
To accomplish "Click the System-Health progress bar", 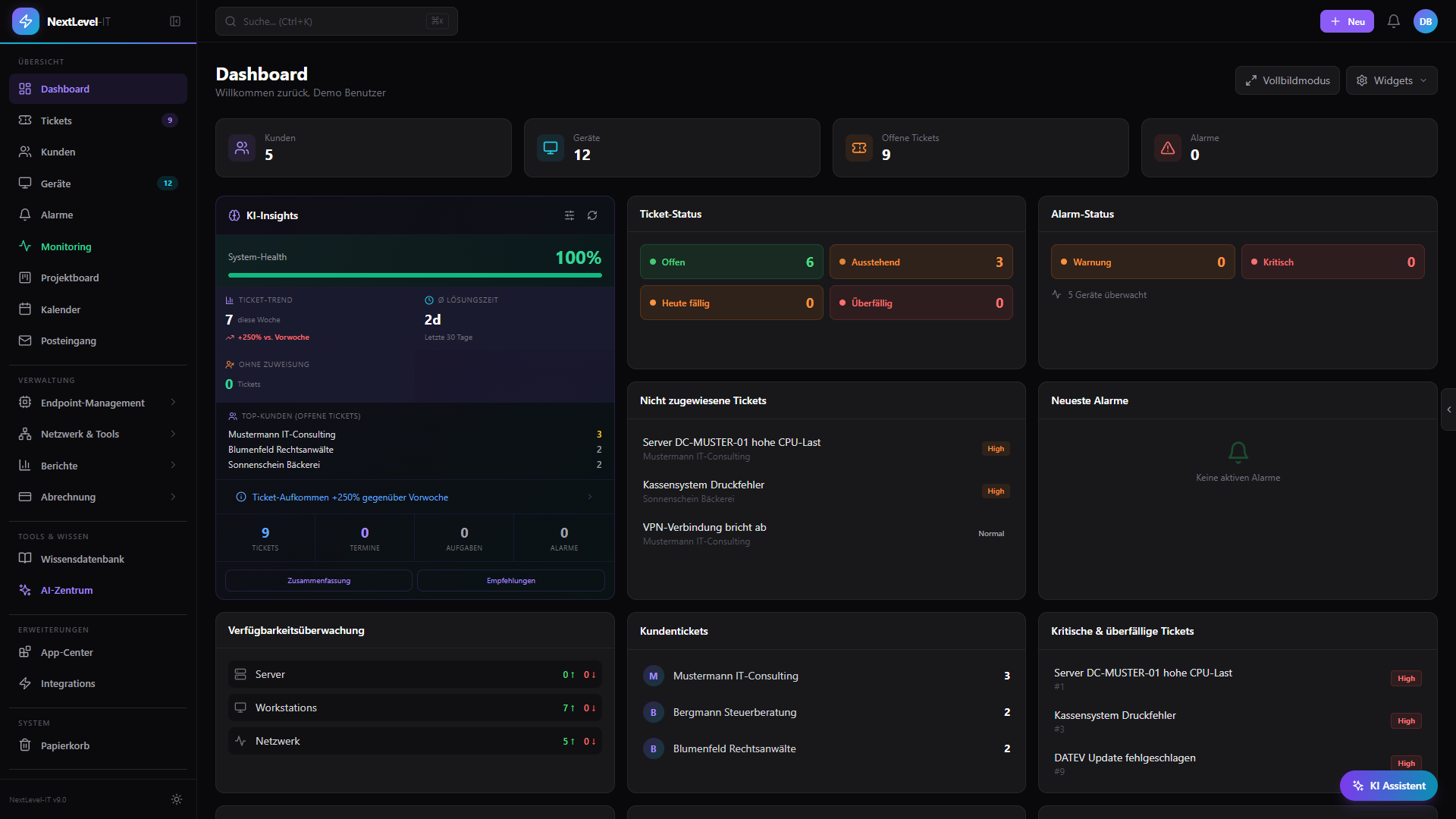I will point(414,275).
